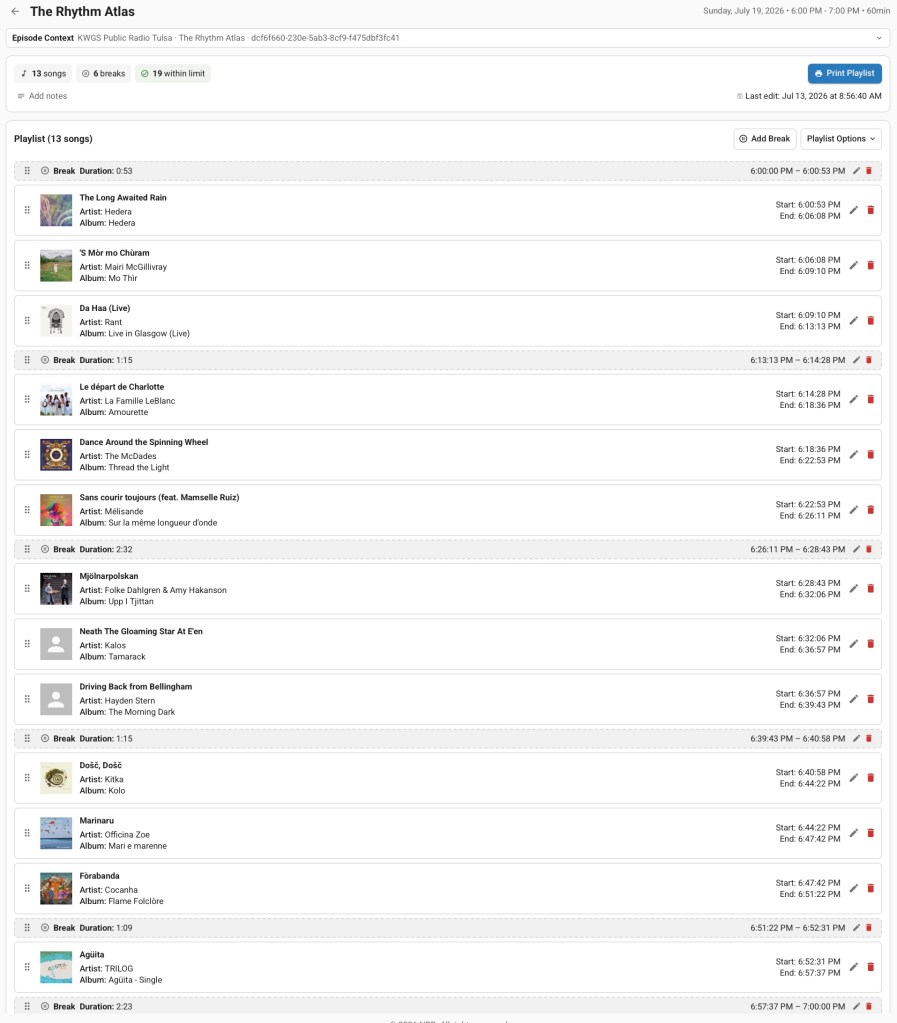
Task: Edit the Fòrabanda song times
Action: (853, 888)
